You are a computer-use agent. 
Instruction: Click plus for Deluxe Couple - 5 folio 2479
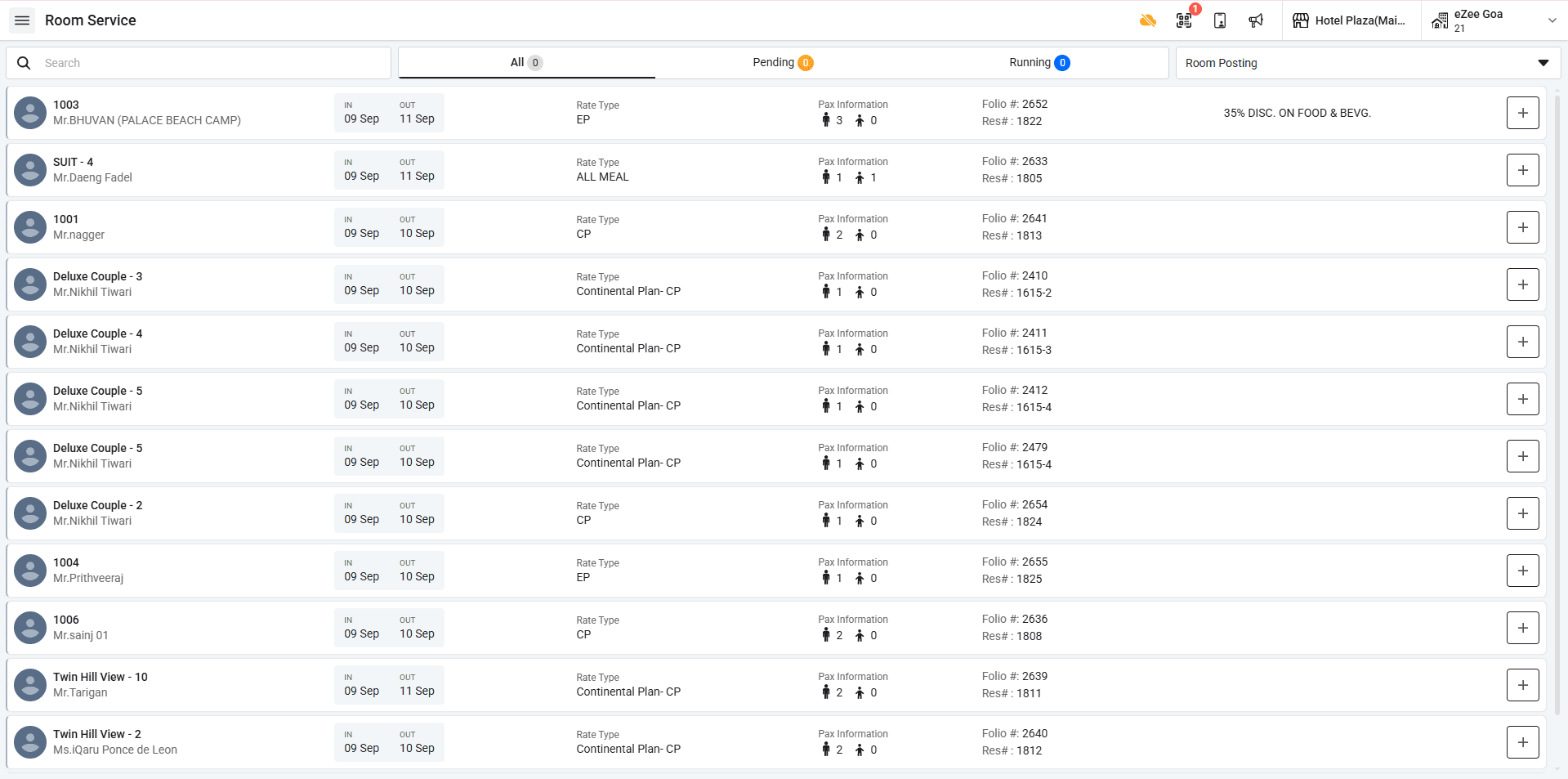pyautogui.click(x=1522, y=456)
